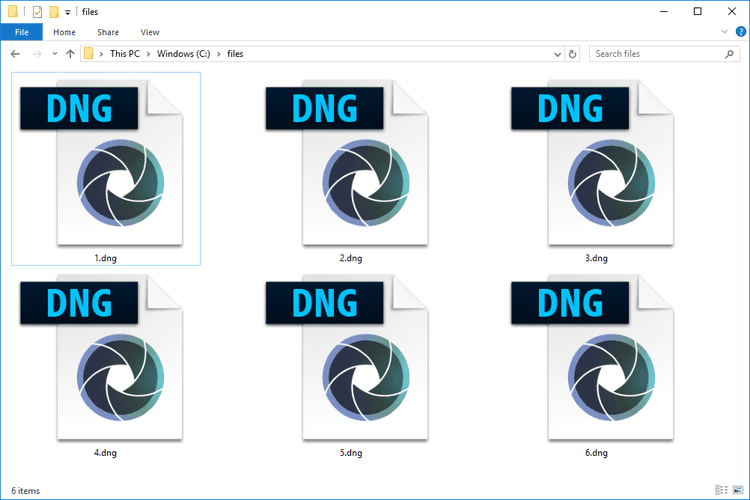Switch to large icons view in status bar
The width and height of the screenshot is (750, 500).
(738, 490)
